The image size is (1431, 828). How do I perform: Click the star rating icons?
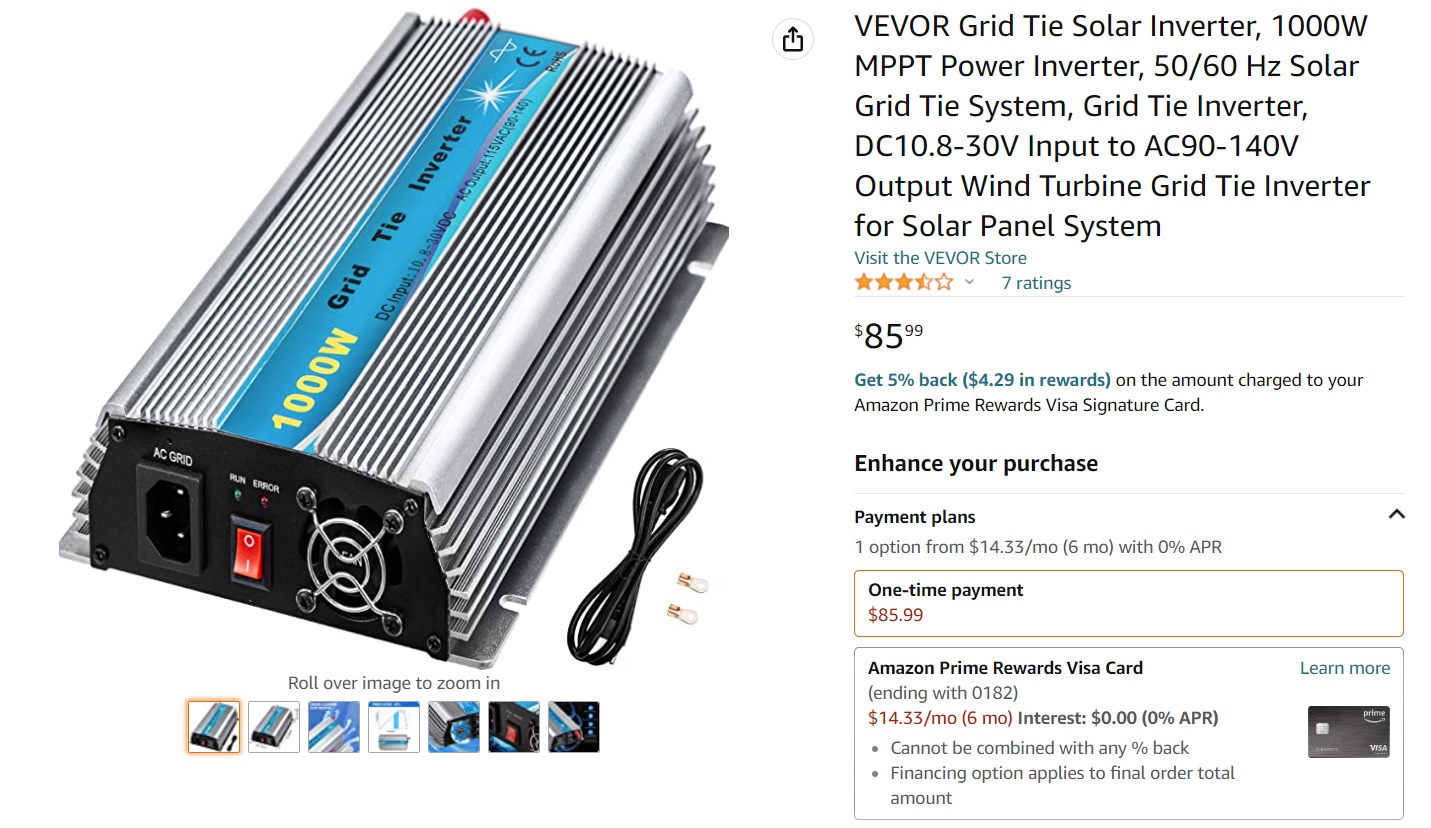[904, 283]
